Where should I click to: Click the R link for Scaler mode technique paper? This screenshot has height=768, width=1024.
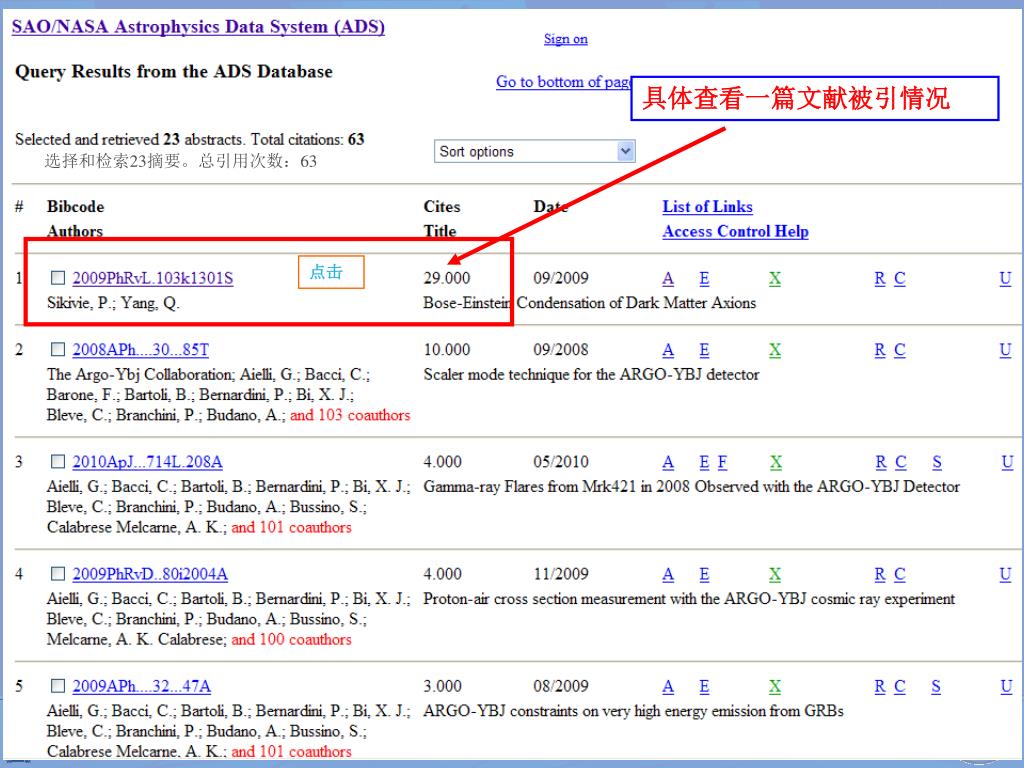[880, 351]
